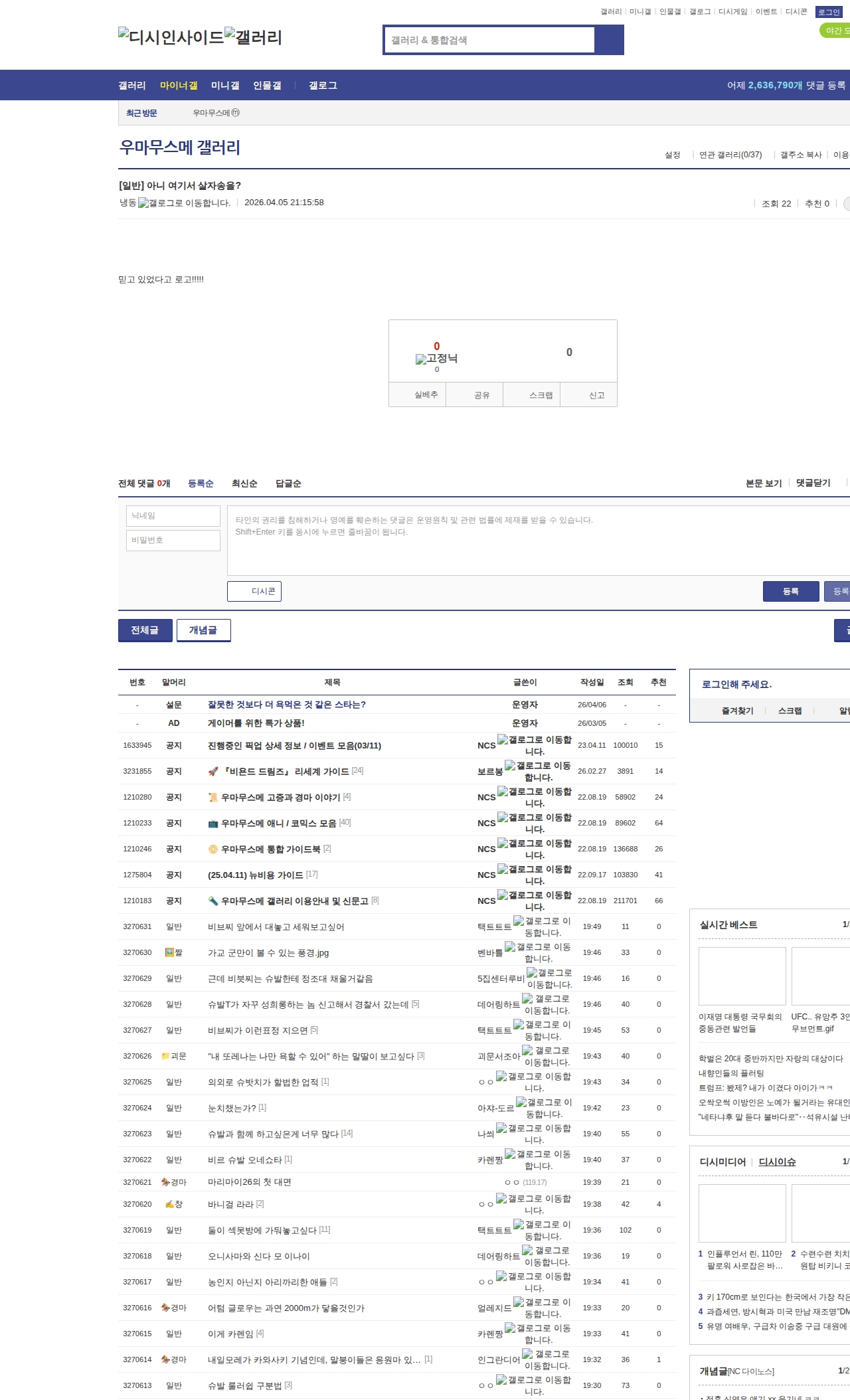Open the TV icon 애니 / 코믹스 모음 notice
This screenshot has width=850, height=1400.
(278, 823)
